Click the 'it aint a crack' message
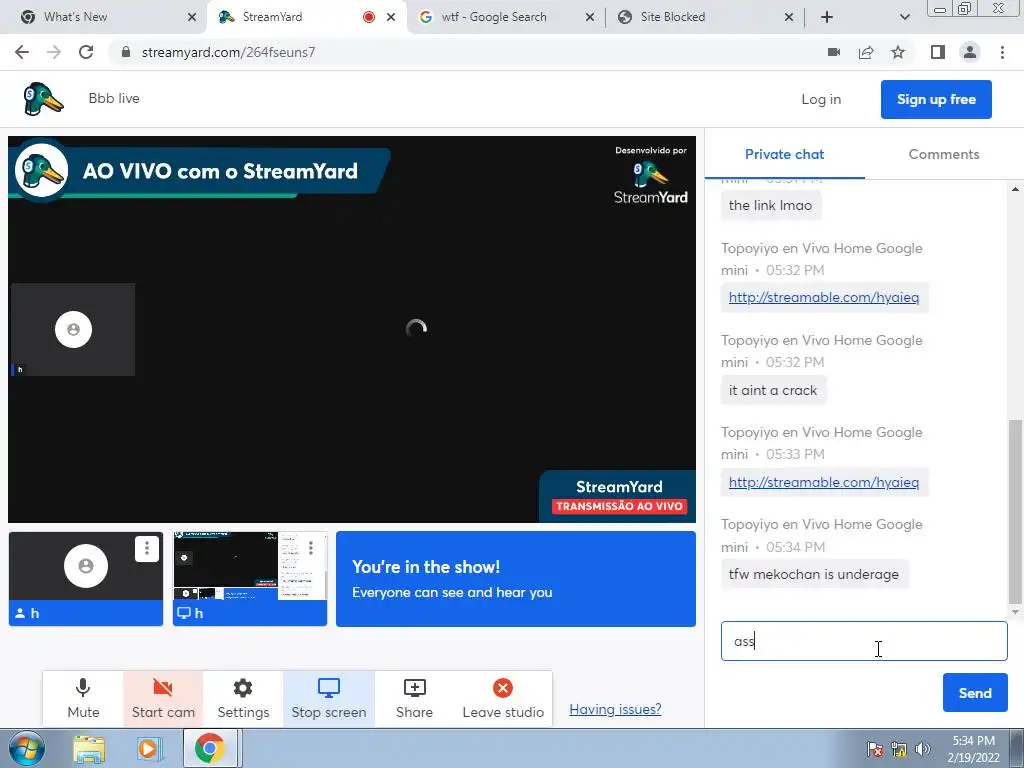Viewport: 1024px width, 768px height. point(773,390)
